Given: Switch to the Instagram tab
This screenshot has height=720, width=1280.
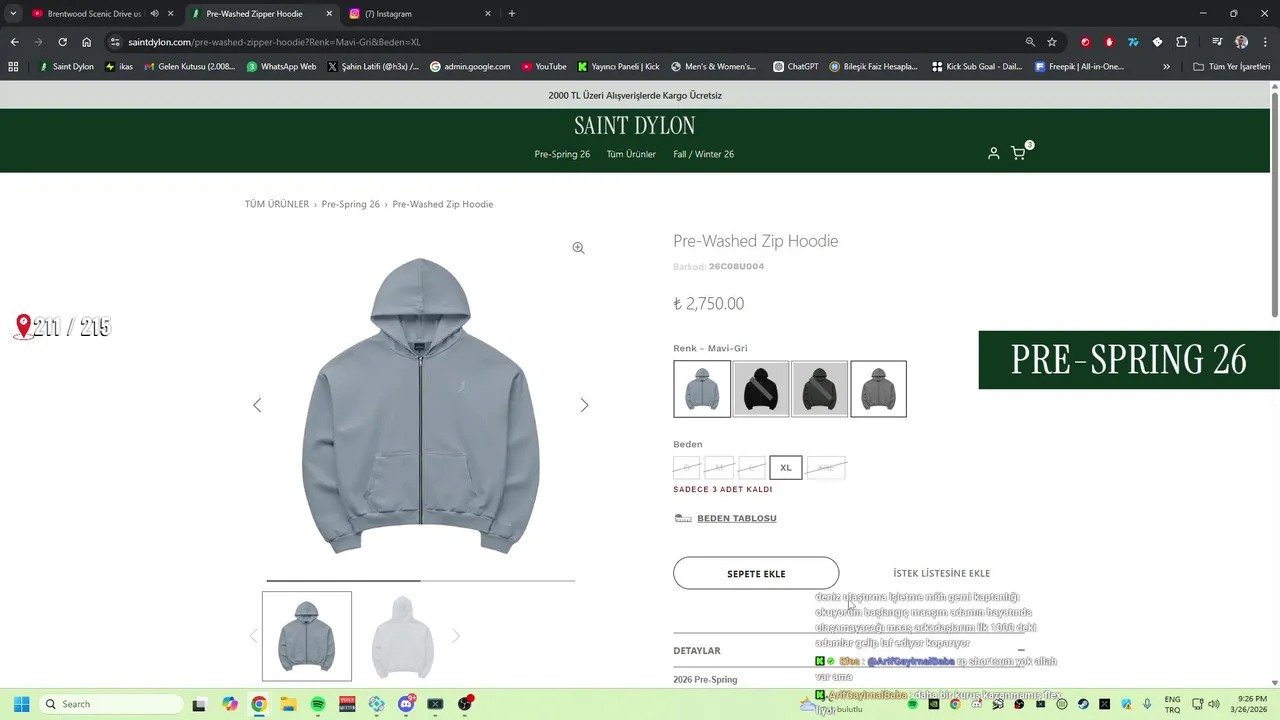Looking at the screenshot, I should [x=418, y=14].
